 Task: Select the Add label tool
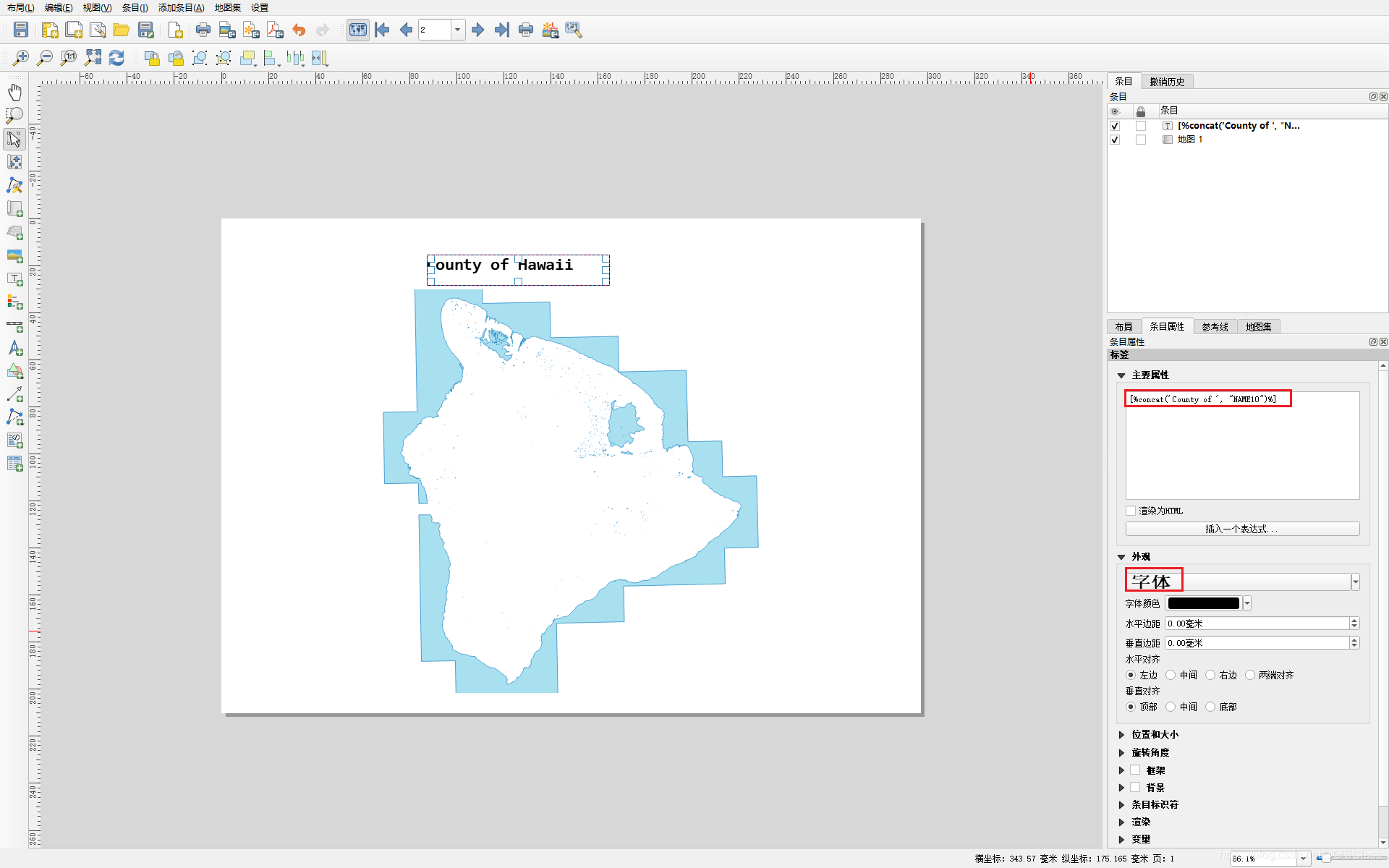pos(14,279)
